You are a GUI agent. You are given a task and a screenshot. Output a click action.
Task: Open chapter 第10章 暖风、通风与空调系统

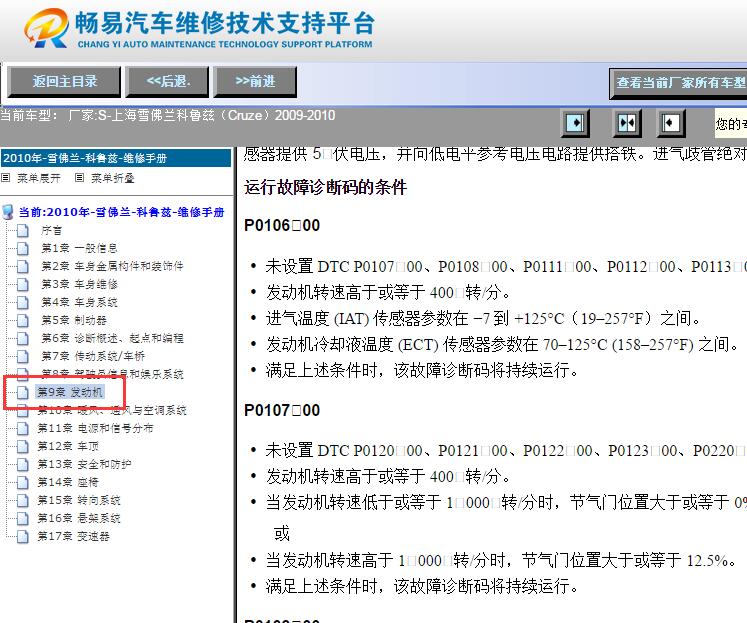(x=112, y=410)
